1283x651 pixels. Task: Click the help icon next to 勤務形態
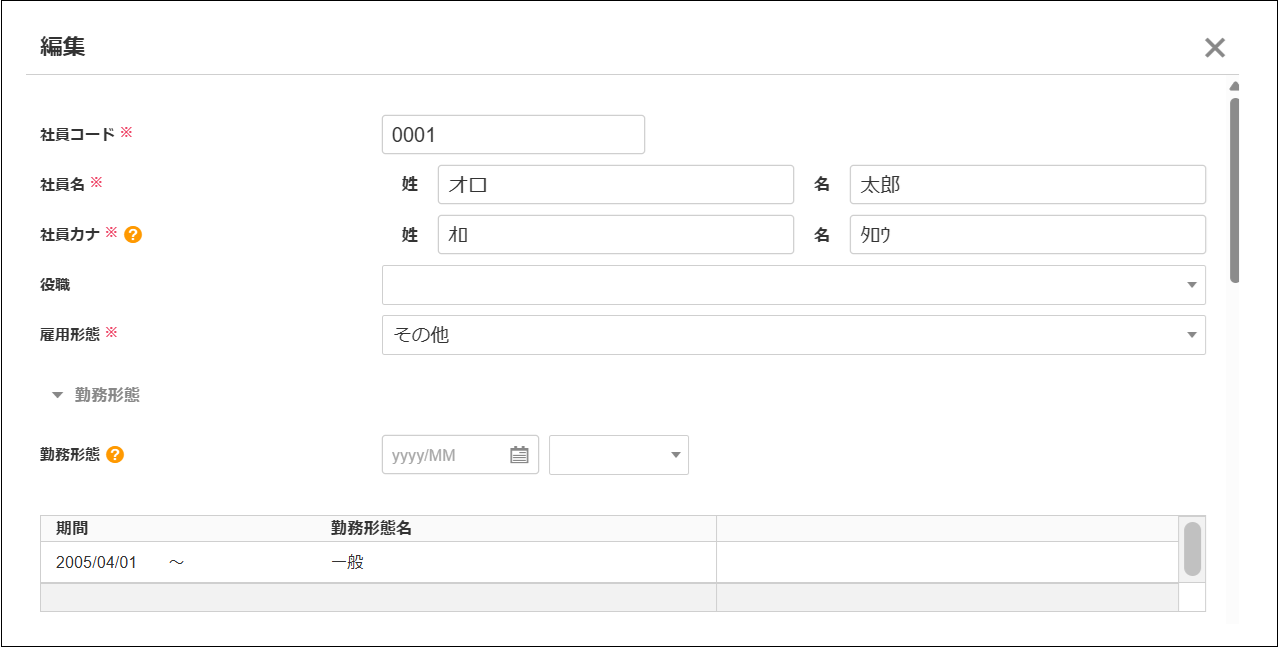(x=116, y=455)
